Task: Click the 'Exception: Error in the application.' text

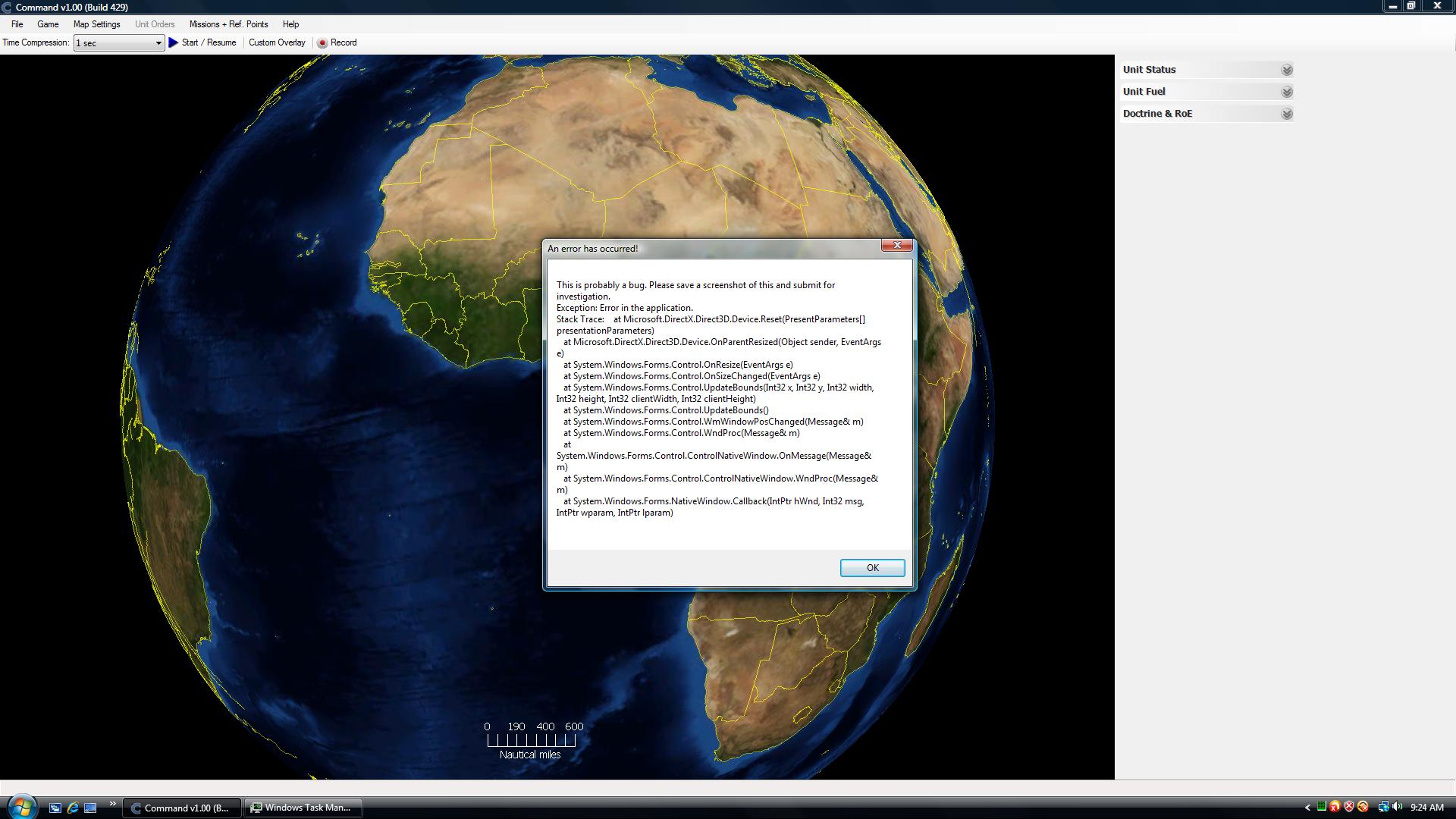Action: pos(624,308)
